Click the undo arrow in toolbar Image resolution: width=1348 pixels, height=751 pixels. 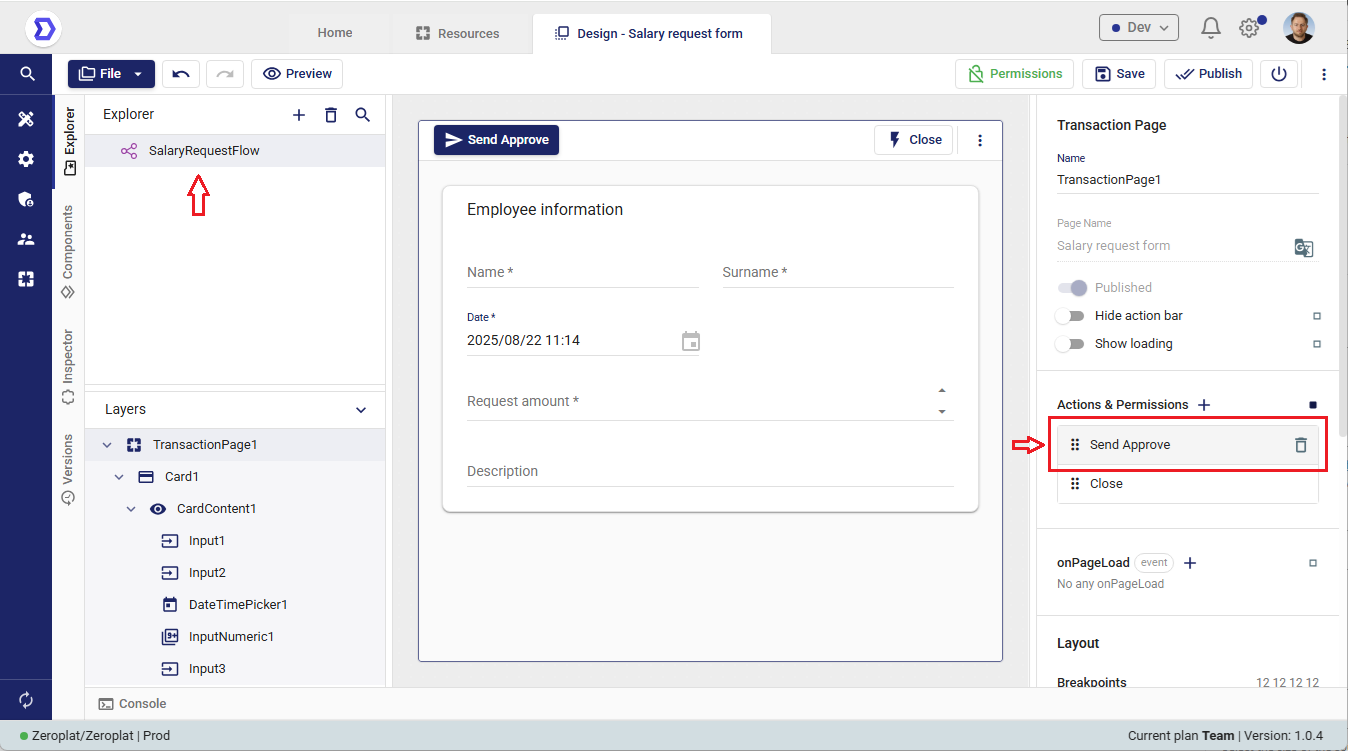[181, 74]
